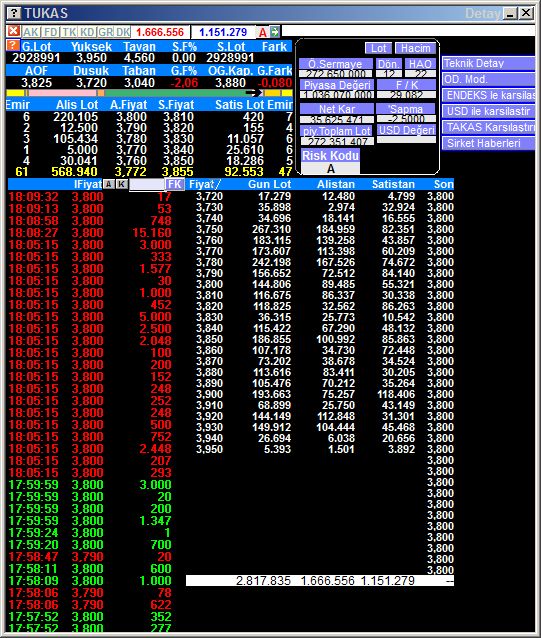Click total volume 2.817.835 in summary row

click(x=263, y=581)
